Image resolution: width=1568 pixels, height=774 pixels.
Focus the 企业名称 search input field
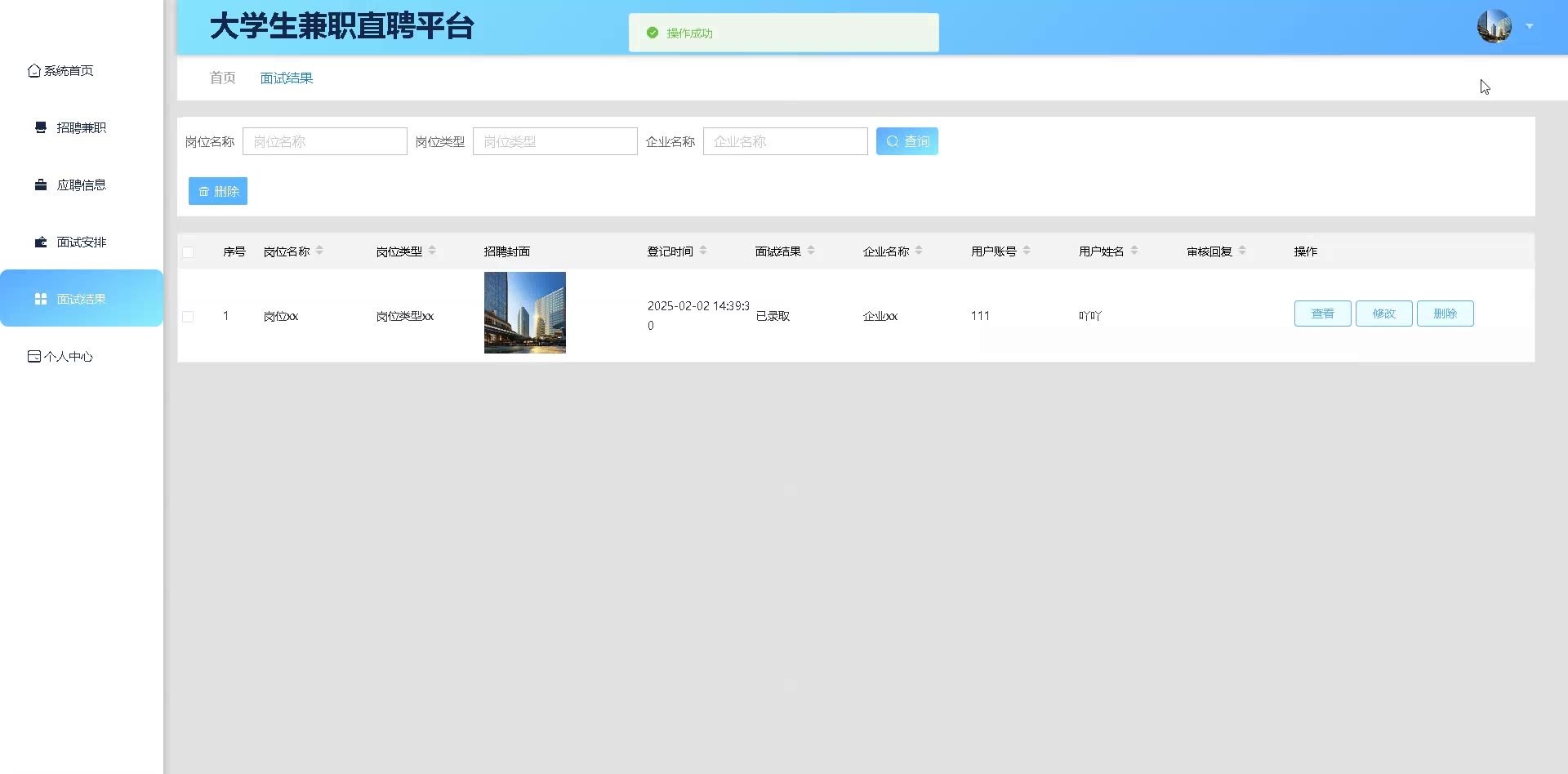tap(785, 141)
